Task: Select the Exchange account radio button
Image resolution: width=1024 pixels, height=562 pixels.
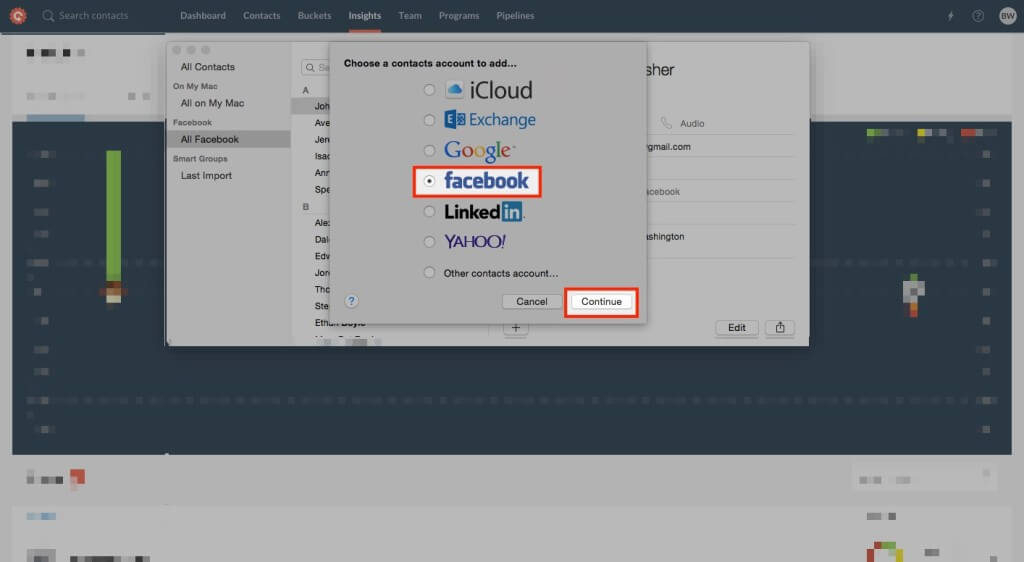Action: (429, 120)
